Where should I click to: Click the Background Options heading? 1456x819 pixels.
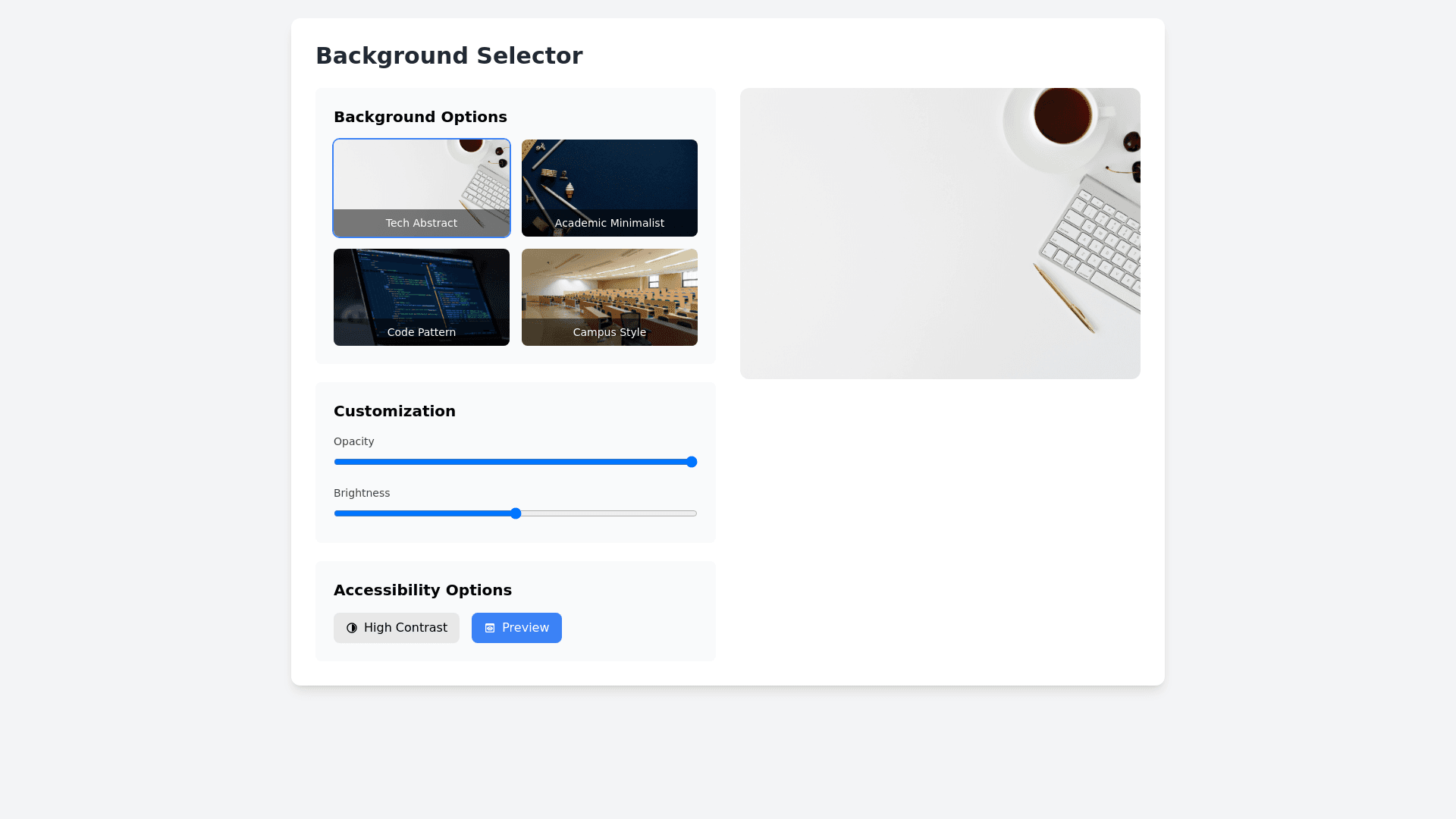[420, 117]
